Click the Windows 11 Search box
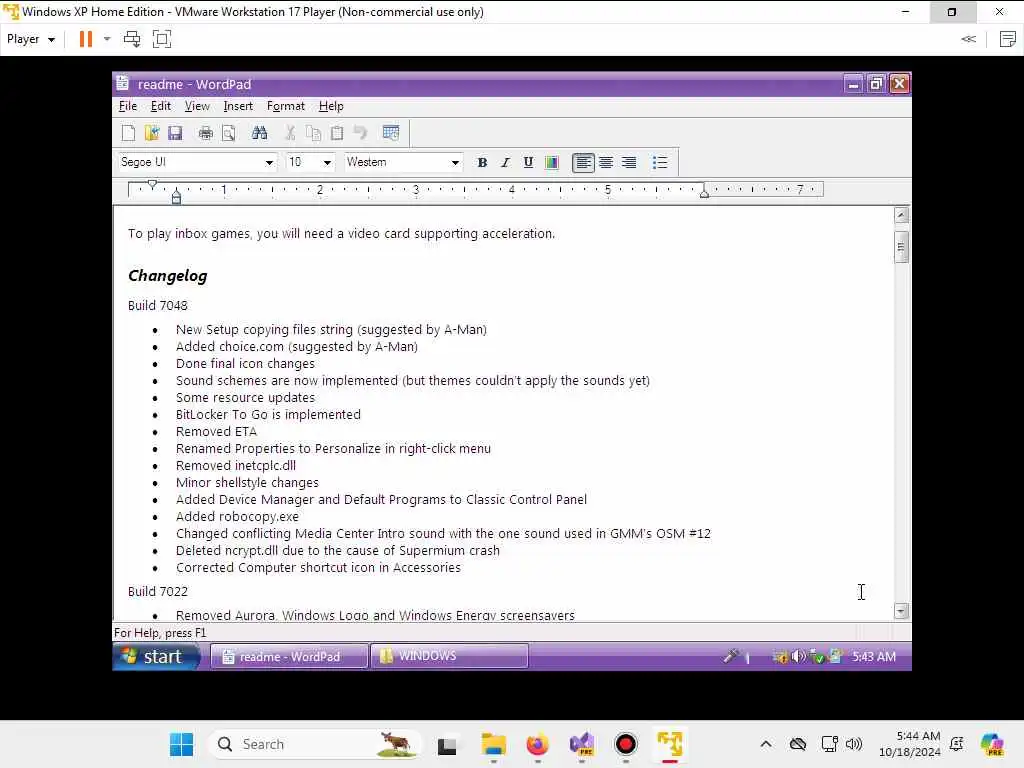The image size is (1024, 768). click(315, 744)
